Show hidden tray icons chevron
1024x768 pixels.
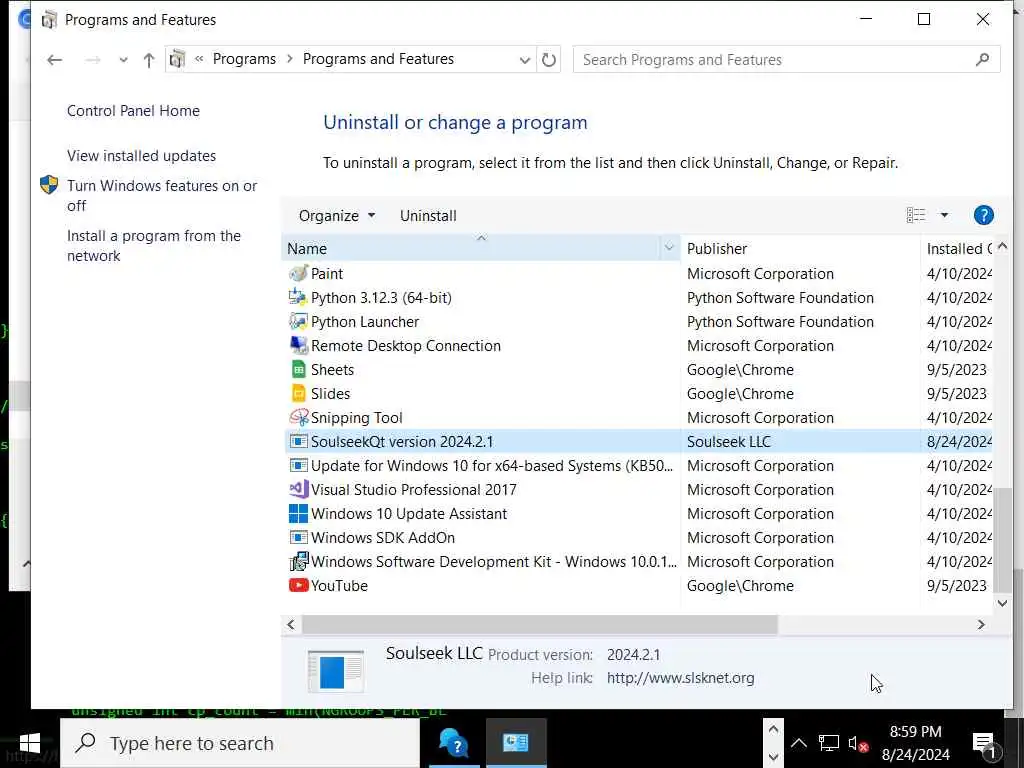pos(799,743)
